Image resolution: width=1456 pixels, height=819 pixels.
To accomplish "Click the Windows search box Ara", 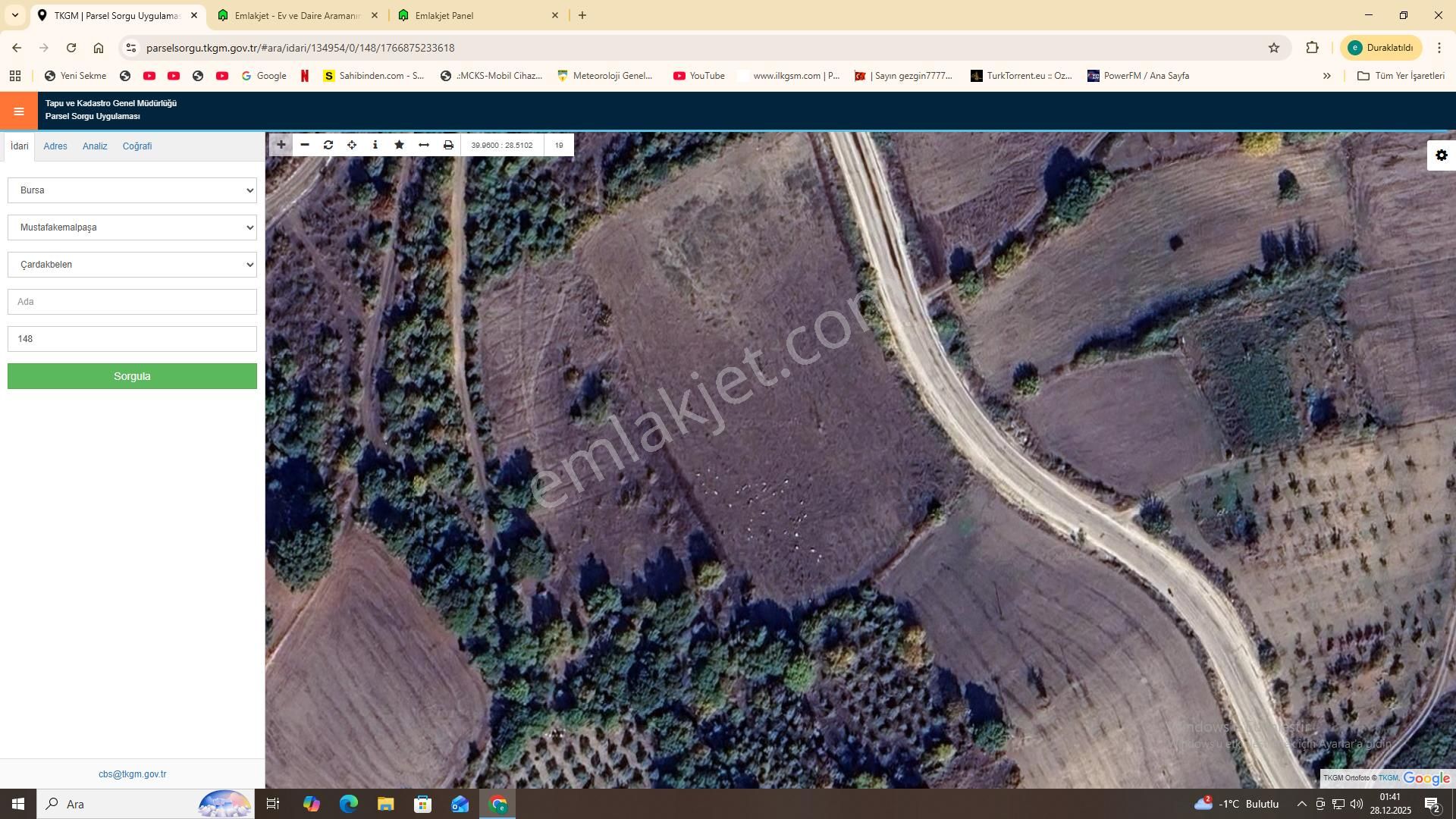I will (x=144, y=804).
